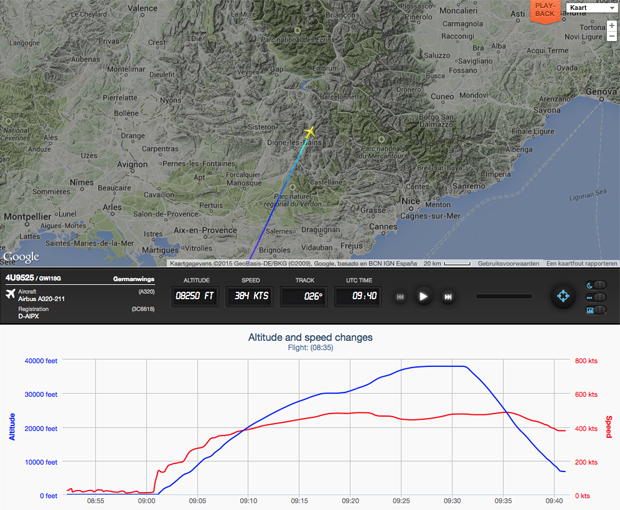Click the D-AIPX registration value

pos(28,316)
